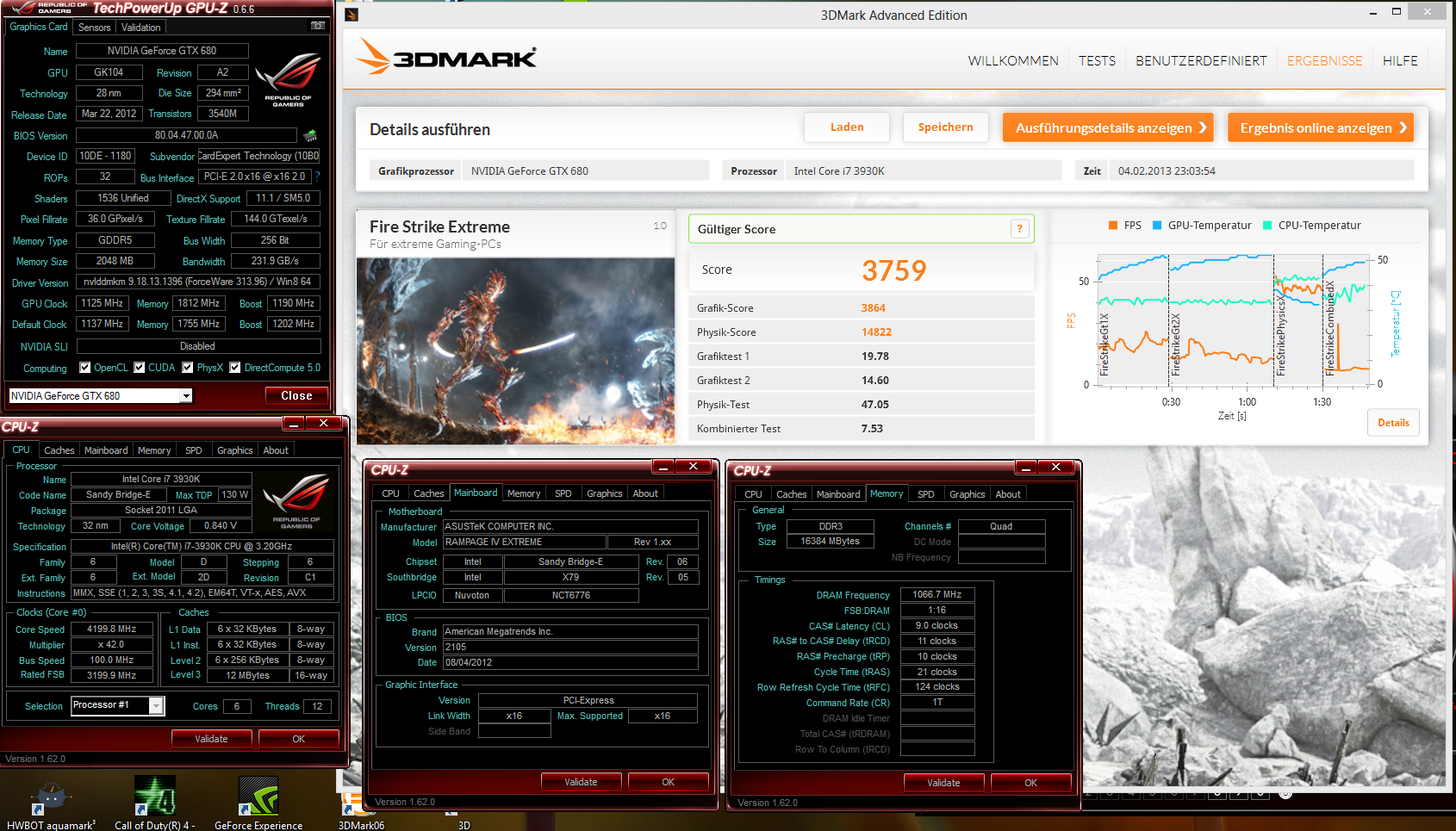Open the SPD tab in the CPU-Z Mainboard window
Image resolution: width=1456 pixels, height=831 pixels.
point(563,493)
